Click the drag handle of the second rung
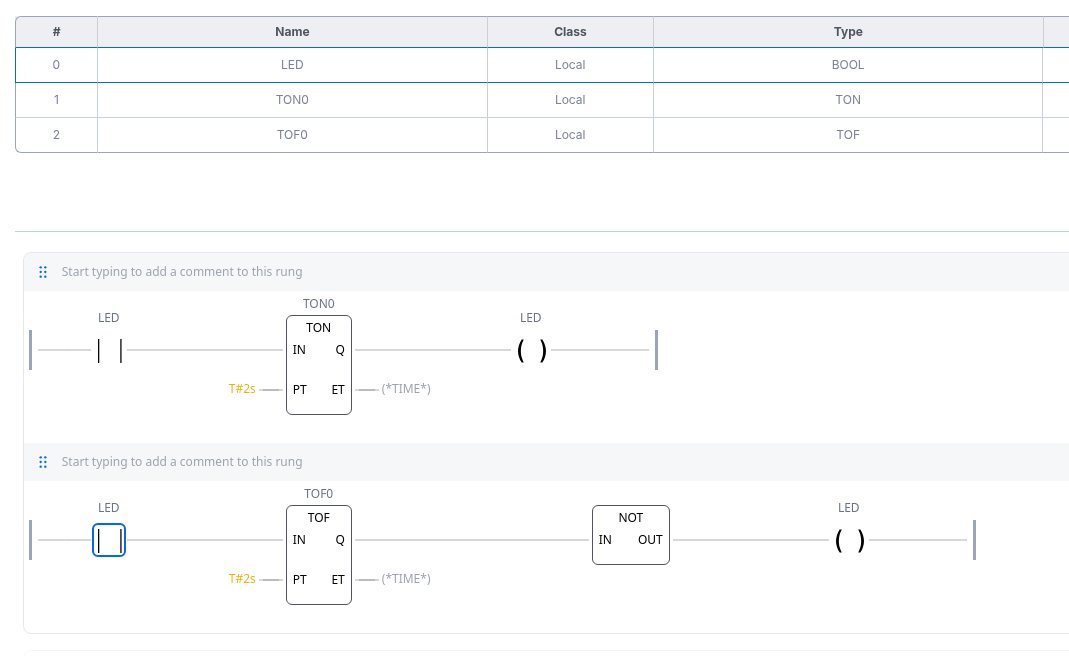Screen dimensions: 1069x656 [x=43, y=462]
